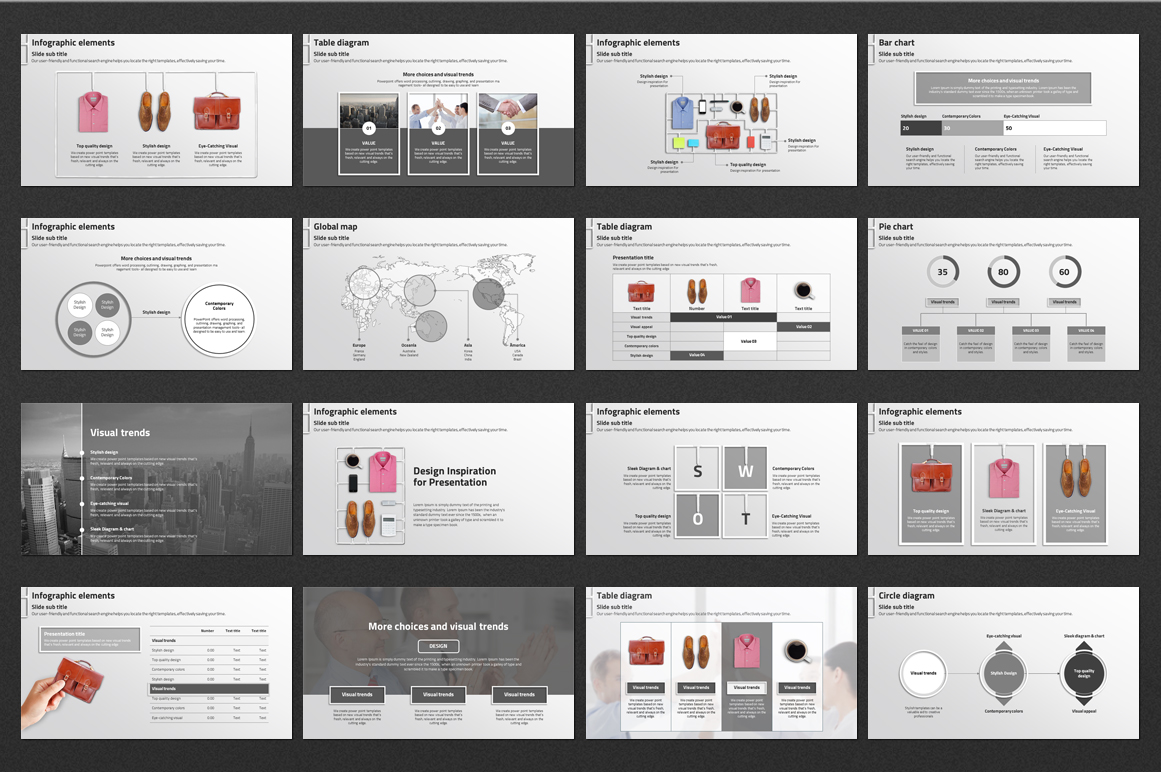Open the Circle diagram slide thumbnail

tap(1003, 663)
